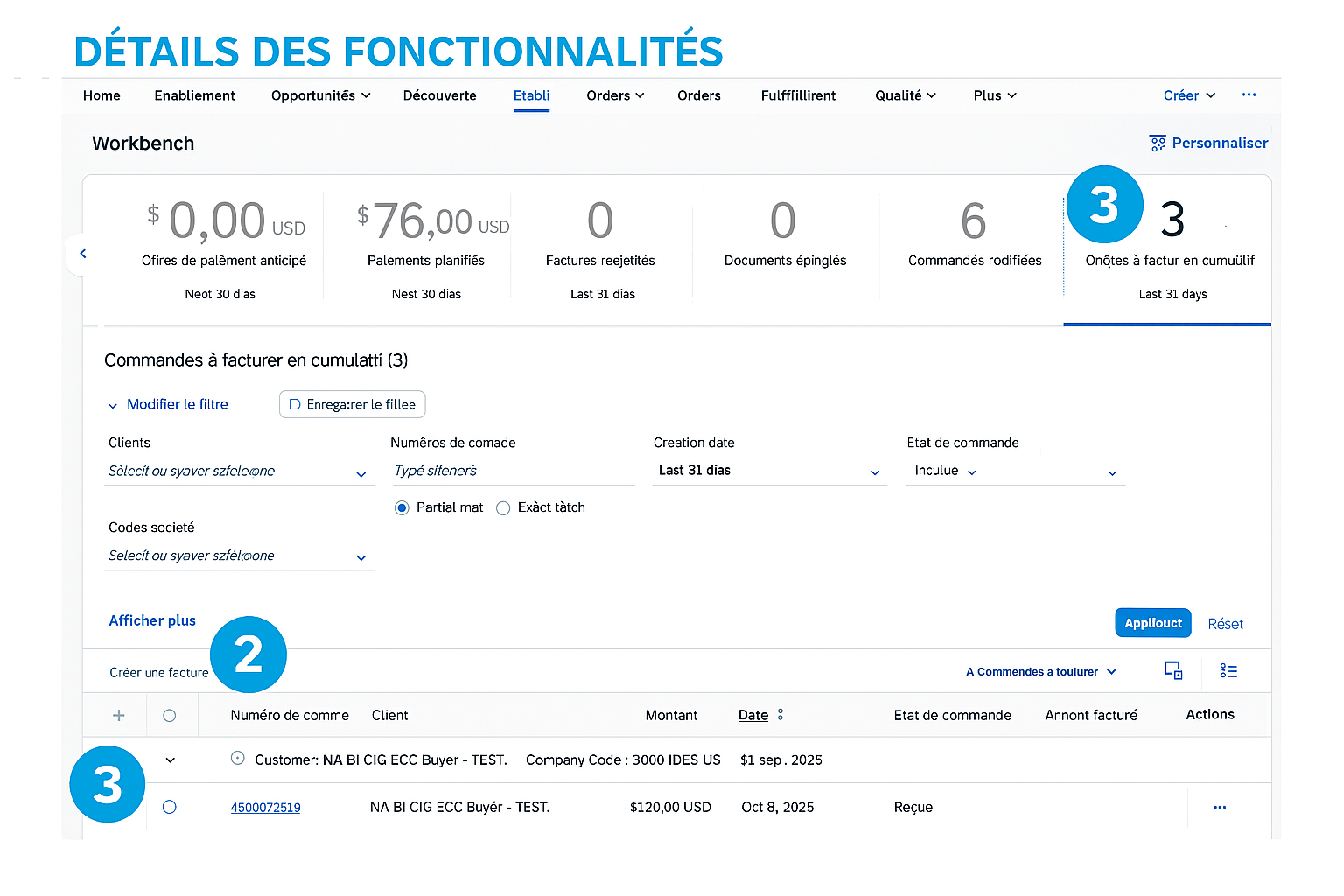Click the Personnaliser settings icon
The height and width of the screenshot is (896, 1344).
tap(1158, 143)
